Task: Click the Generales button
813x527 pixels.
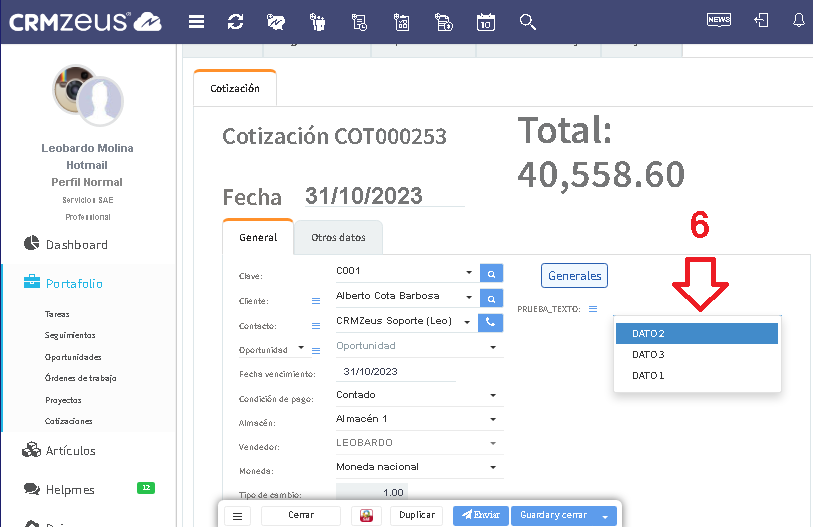Action: pos(574,276)
